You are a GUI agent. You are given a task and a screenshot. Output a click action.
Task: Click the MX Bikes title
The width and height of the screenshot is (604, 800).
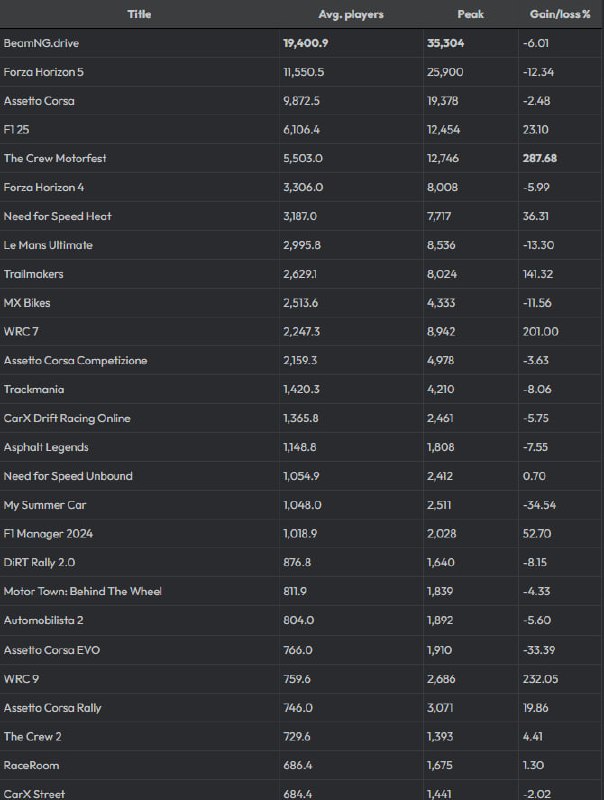[27, 303]
